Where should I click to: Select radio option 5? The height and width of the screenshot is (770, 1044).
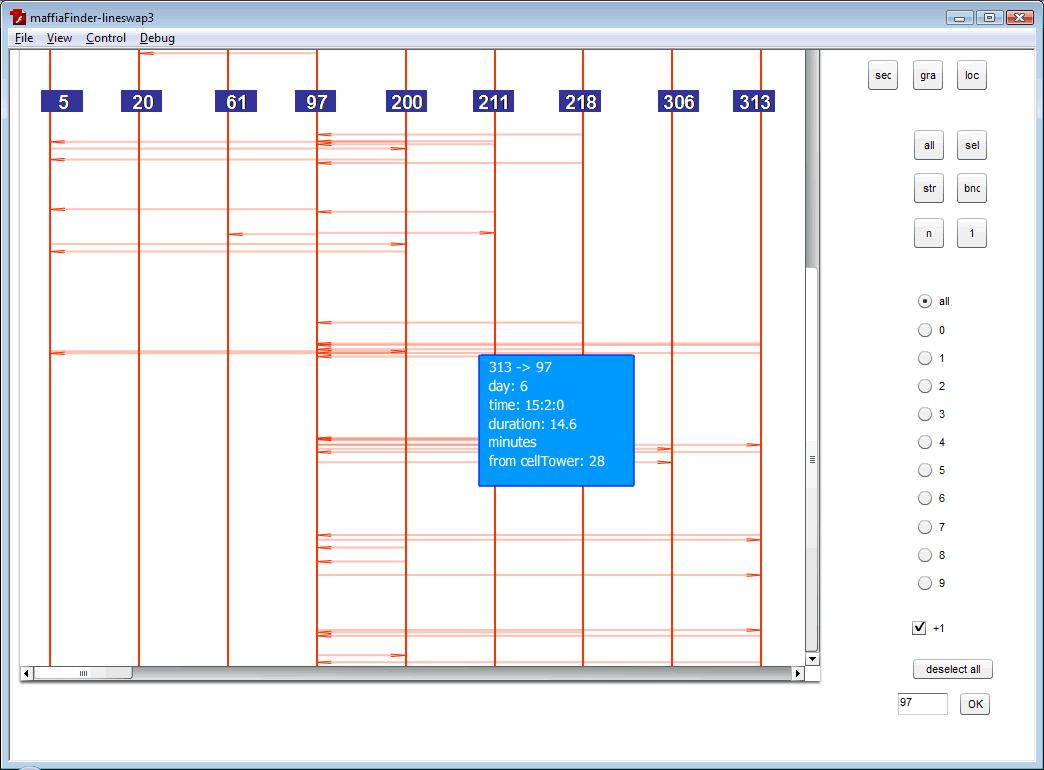click(925, 470)
